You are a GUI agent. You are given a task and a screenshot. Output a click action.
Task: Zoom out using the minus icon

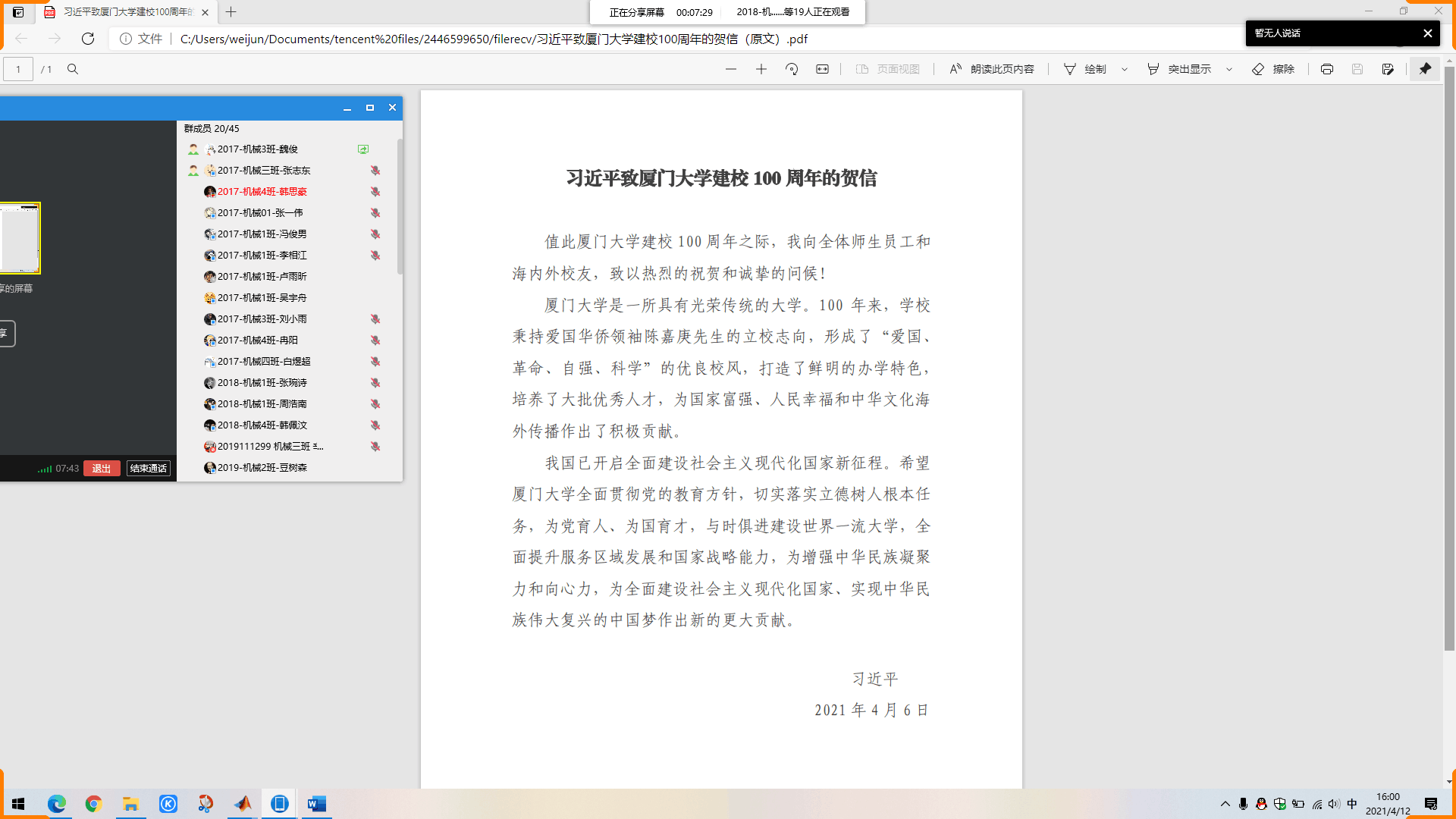730,69
